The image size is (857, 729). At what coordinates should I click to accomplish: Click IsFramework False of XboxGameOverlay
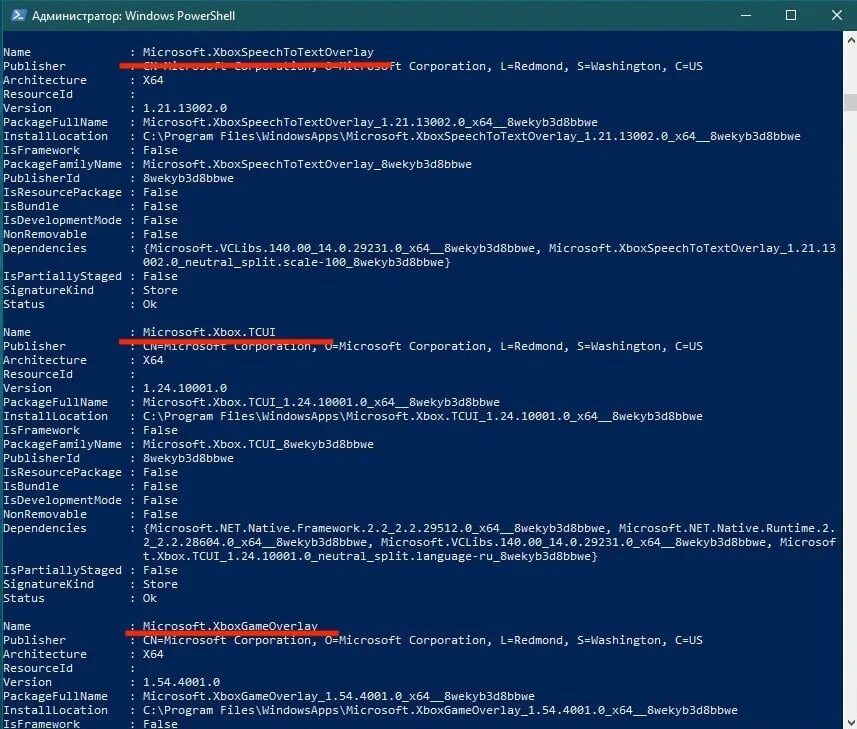pos(160,724)
